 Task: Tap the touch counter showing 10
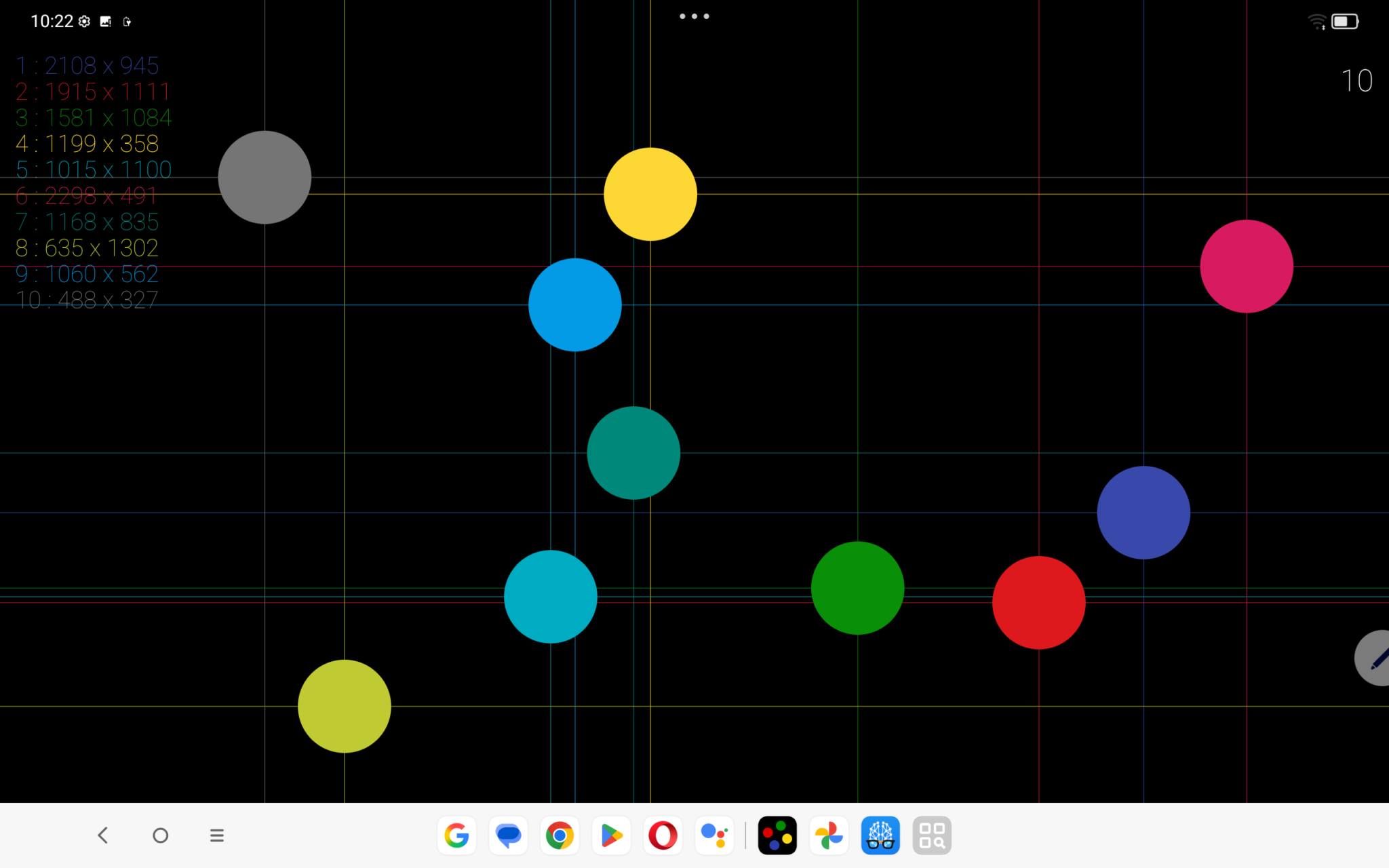pos(1356,79)
